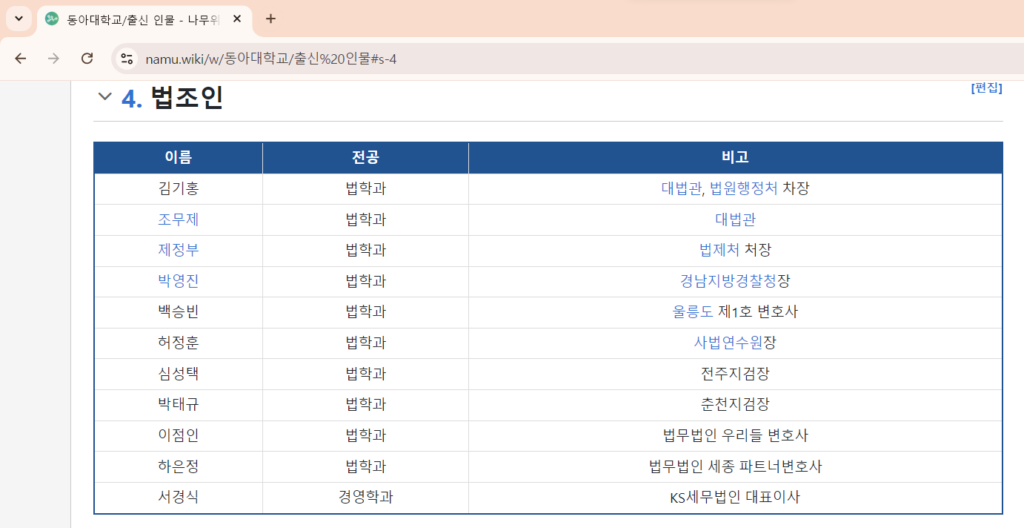The image size is (1024, 528).
Task: Open the tab search dropdown arrow
Action: [x=18, y=19]
